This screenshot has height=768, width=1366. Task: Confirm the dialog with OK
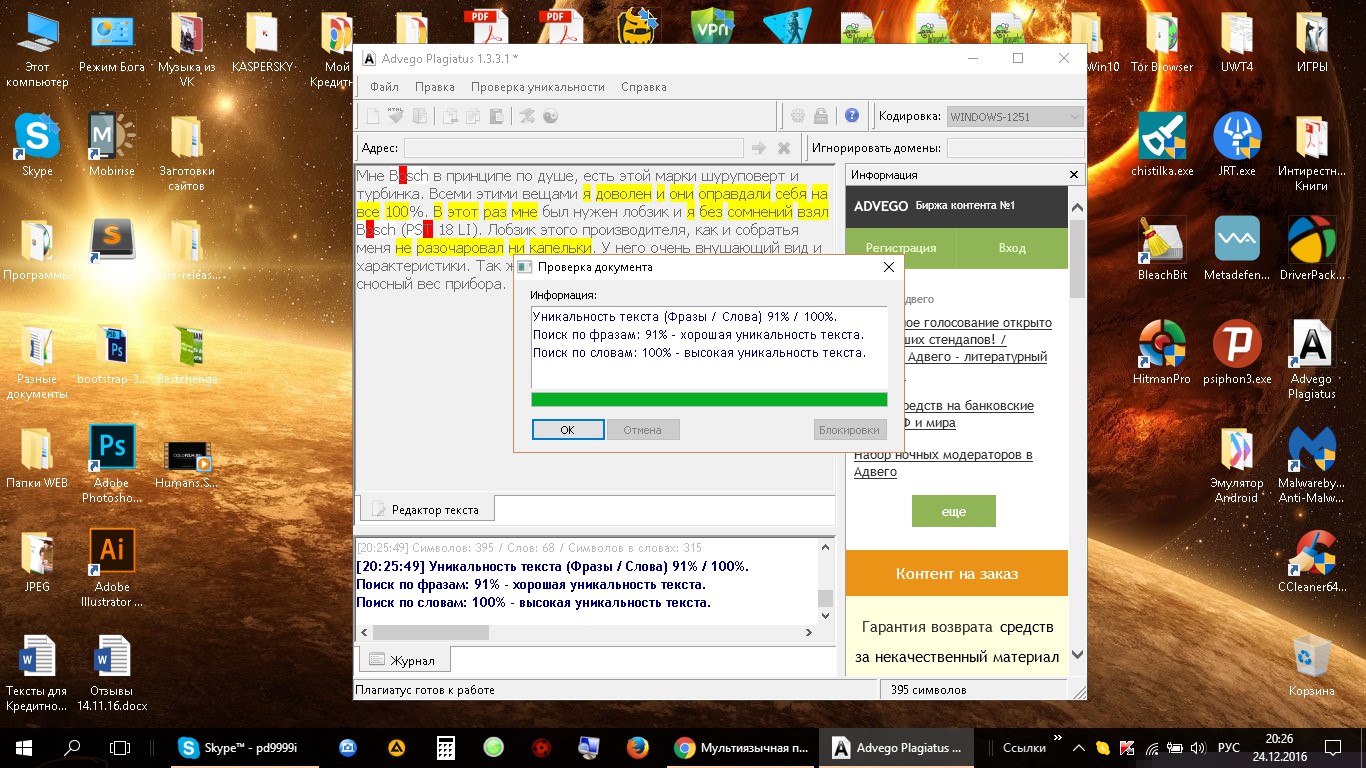[x=568, y=430]
